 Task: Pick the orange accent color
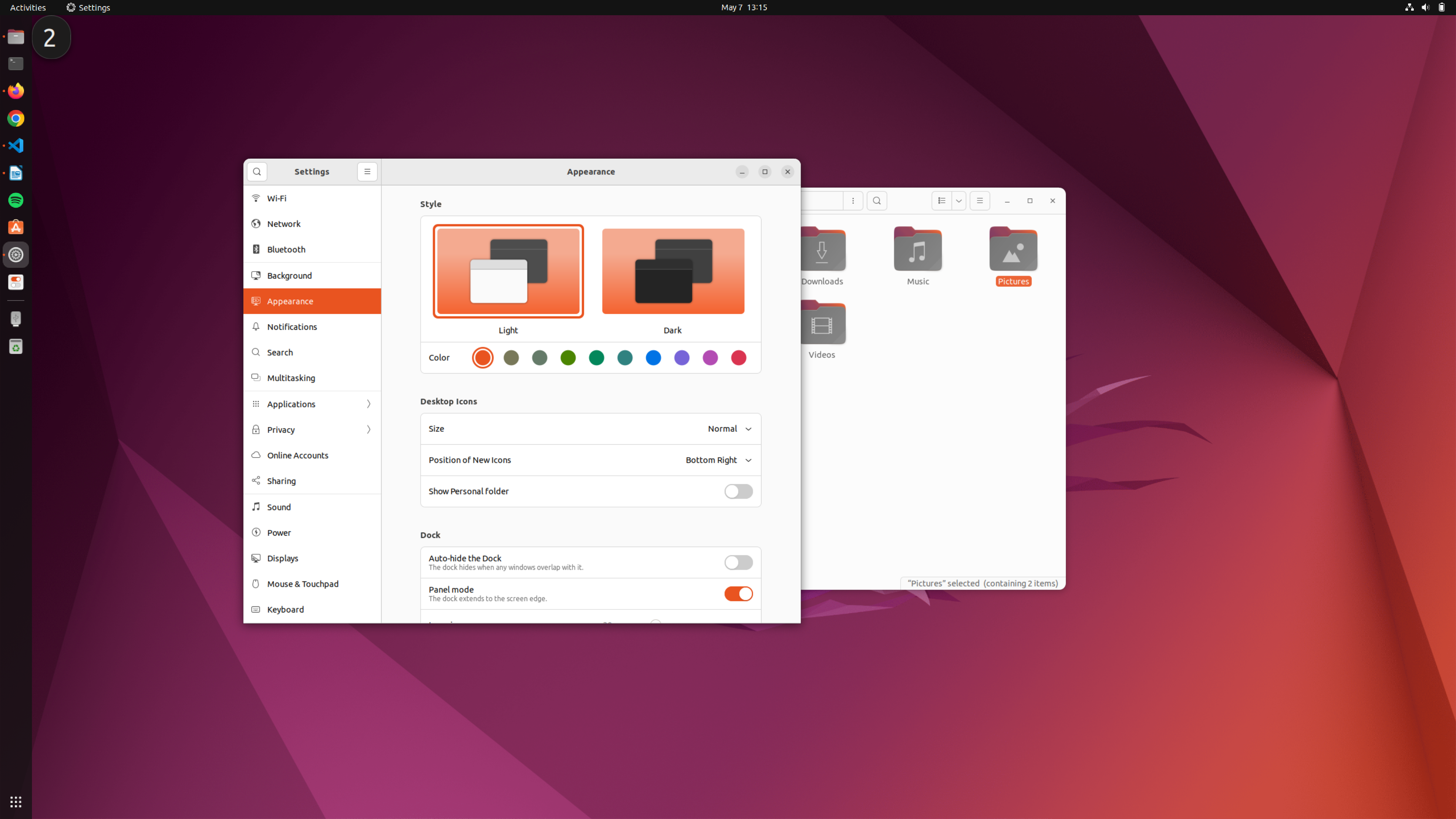click(483, 358)
